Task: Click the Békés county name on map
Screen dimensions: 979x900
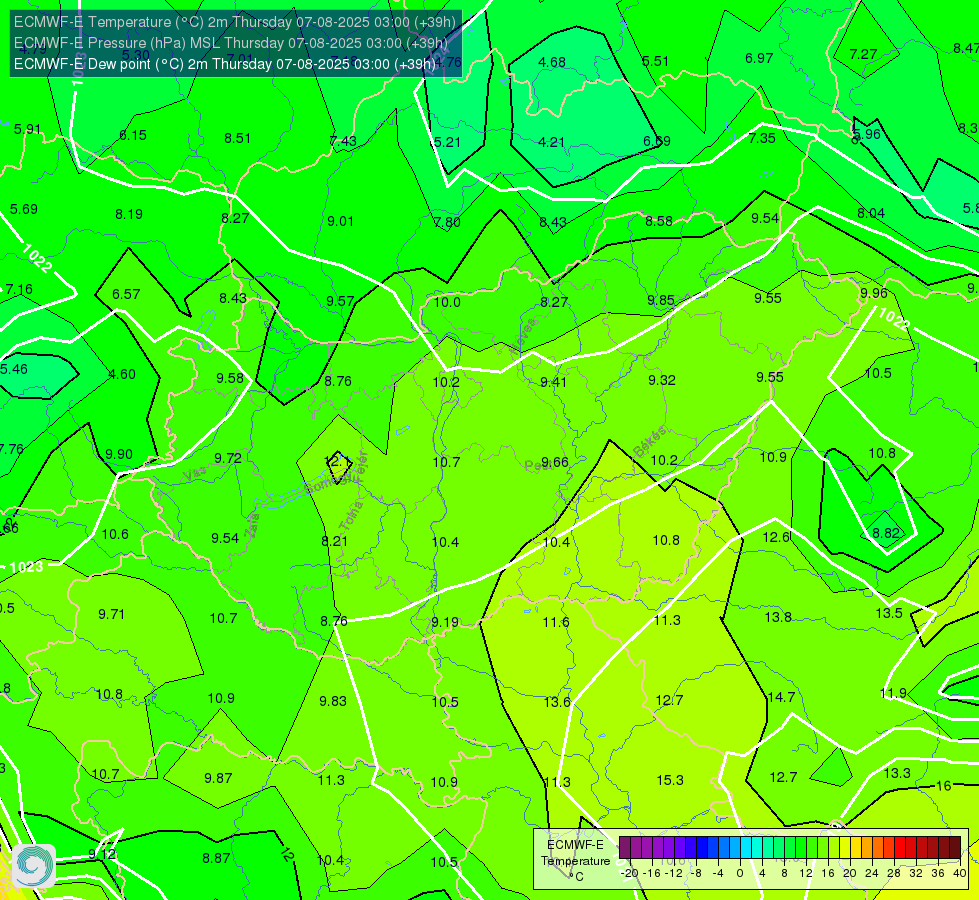Action: click(x=649, y=442)
